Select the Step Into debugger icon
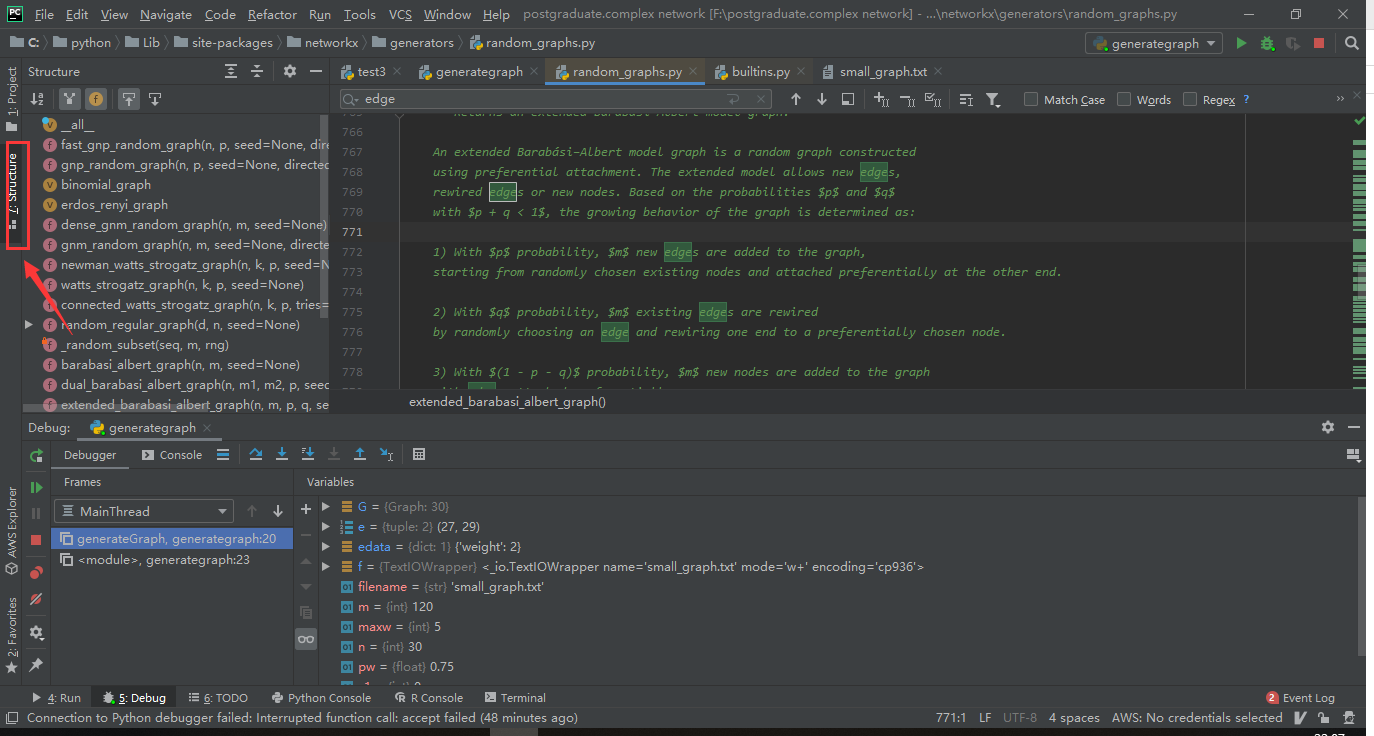The width and height of the screenshot is (1374, 736). coord(282,454)
